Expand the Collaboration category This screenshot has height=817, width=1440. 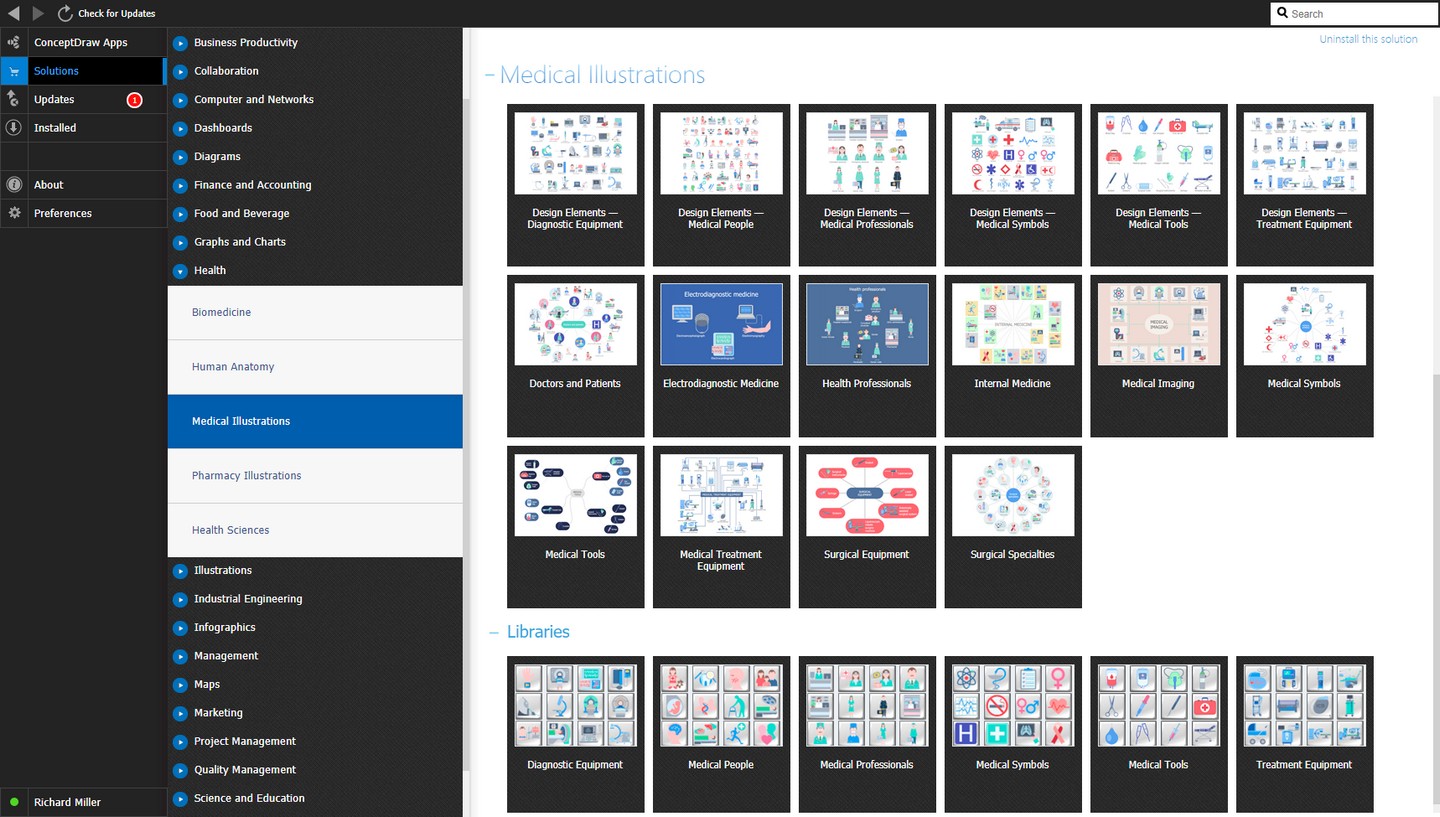click(180, 72)
